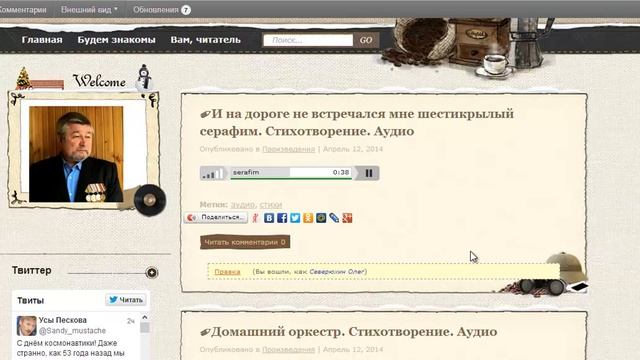Open Обновления 7 in the admin bar
Viewport: 640px width, 360px height.
(x=162, y=9)
